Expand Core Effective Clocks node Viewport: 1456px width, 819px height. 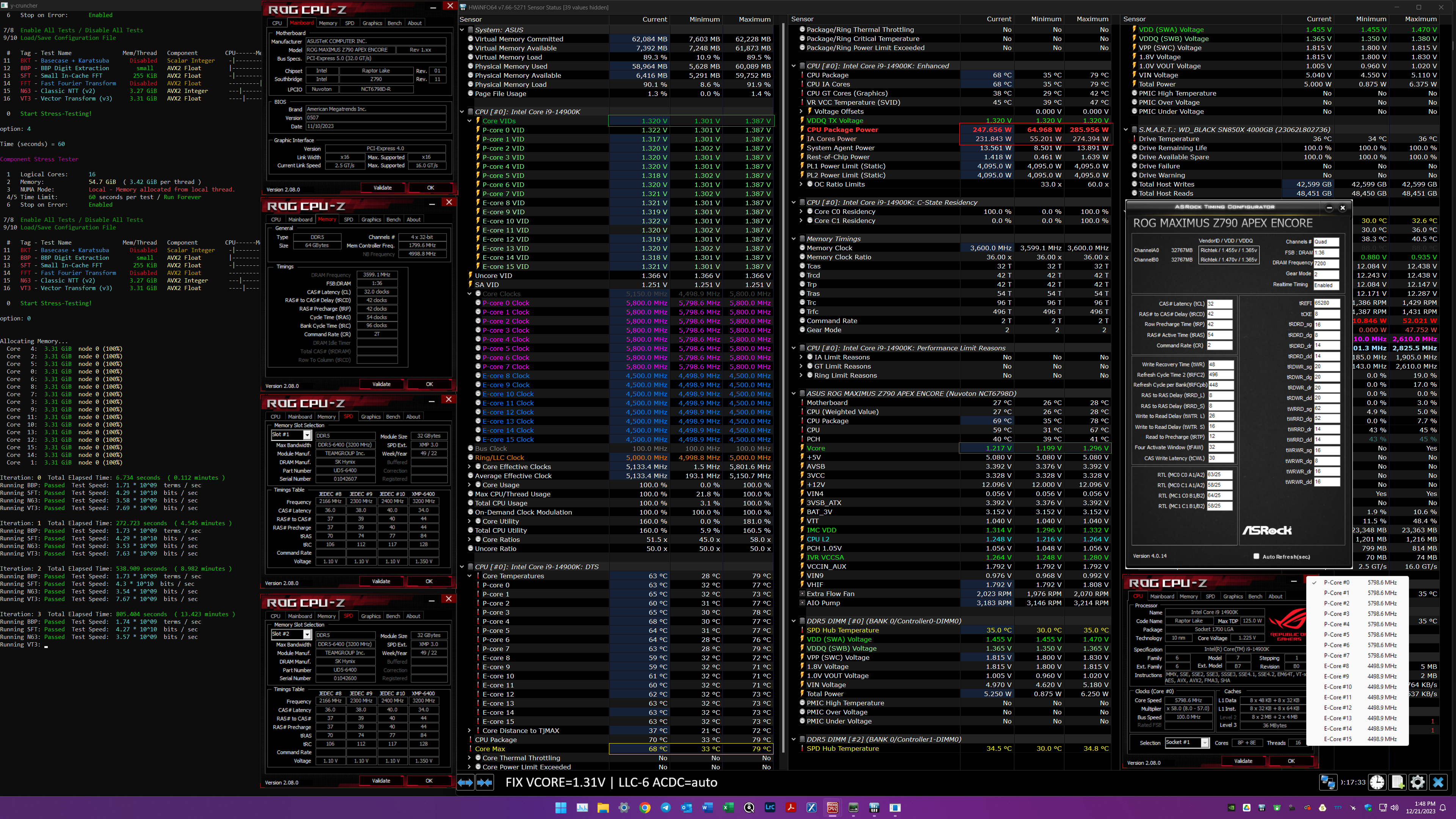[x=470, y=467]
